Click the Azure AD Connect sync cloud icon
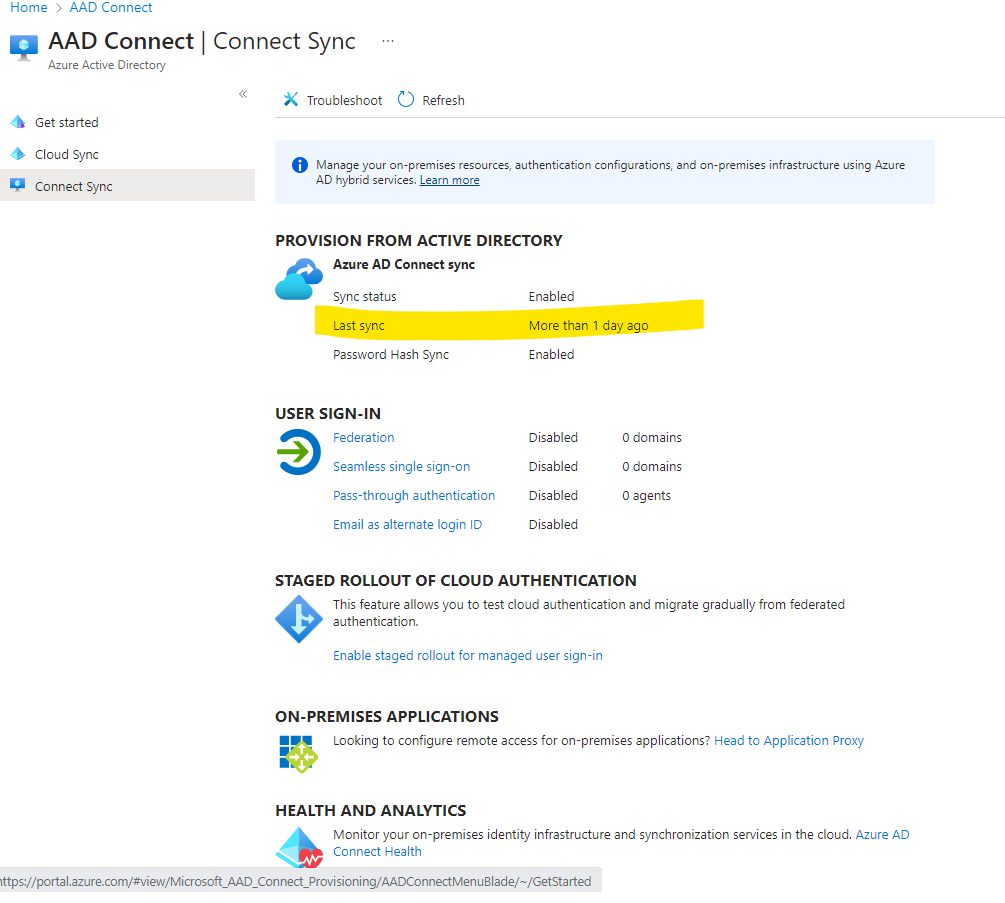This screenshot has width=1005, height=903. [299, 279]
